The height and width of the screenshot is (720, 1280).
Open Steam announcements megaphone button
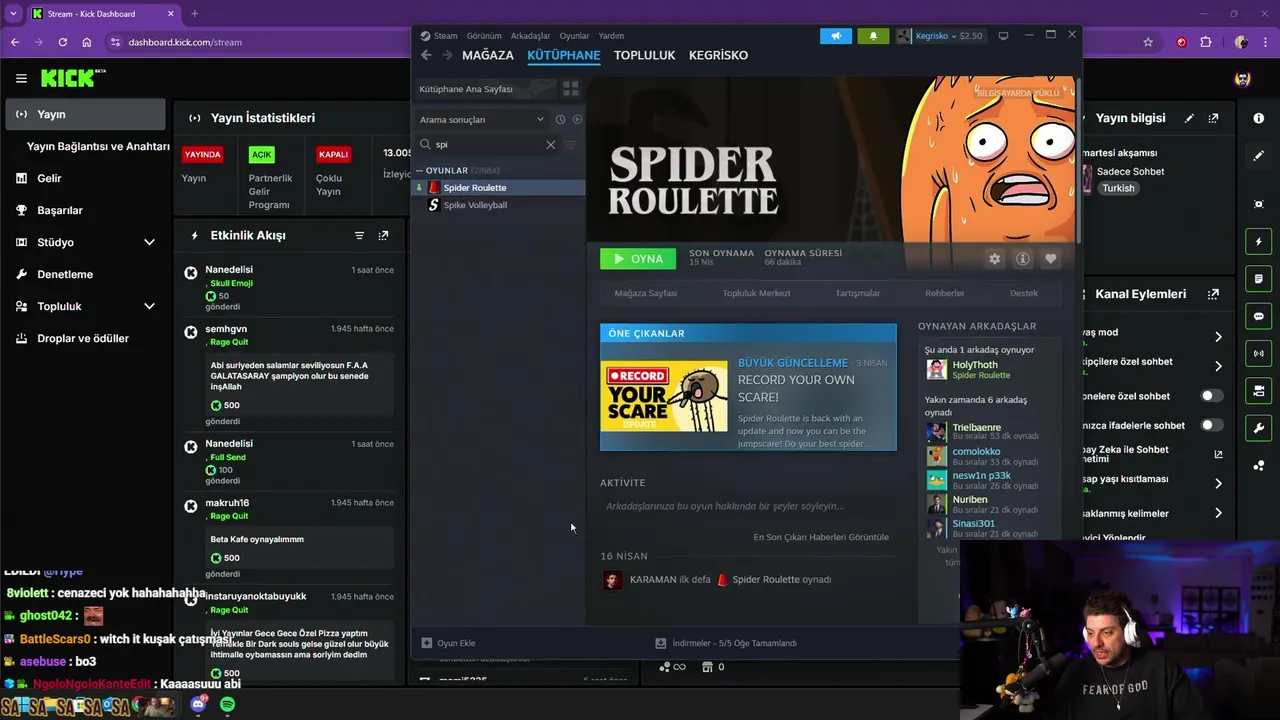point(836,36)
